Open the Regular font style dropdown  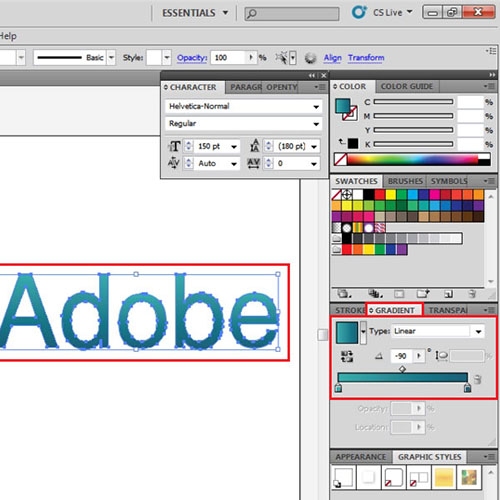316,124
